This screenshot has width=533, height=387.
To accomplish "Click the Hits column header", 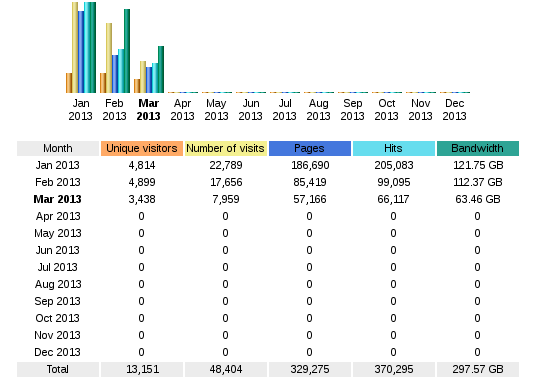I will [394, 148].
